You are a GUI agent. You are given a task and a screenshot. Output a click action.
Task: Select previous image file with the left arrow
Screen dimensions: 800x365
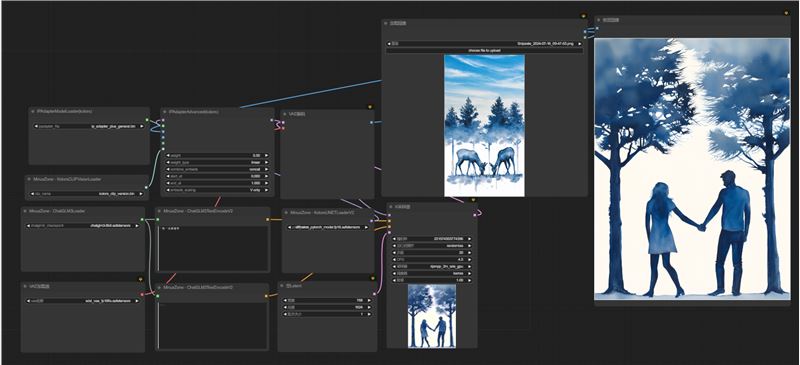click(x=389, y=44)
